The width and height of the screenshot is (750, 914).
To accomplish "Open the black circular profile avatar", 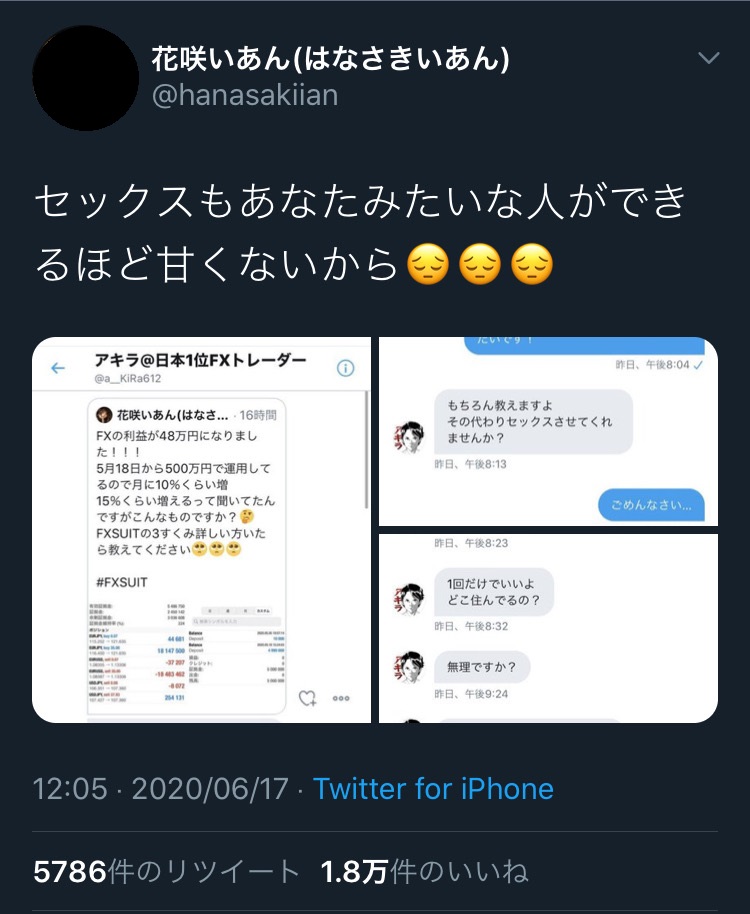I will 86,78.
